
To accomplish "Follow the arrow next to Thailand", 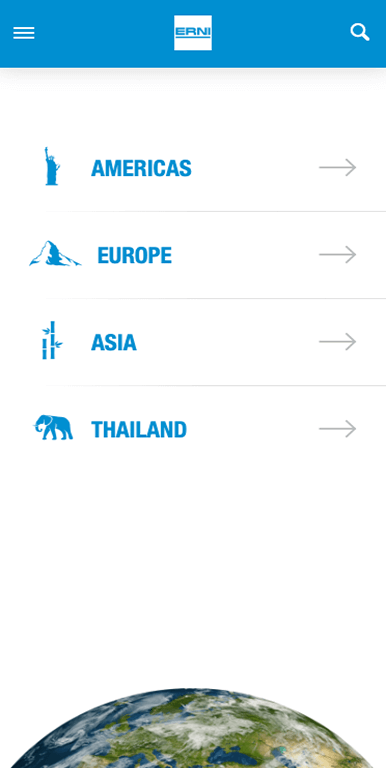I will pos(338,429).
